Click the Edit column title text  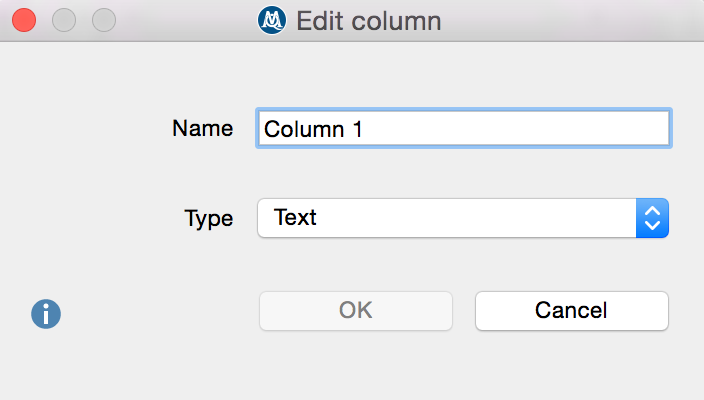[368, 20]
